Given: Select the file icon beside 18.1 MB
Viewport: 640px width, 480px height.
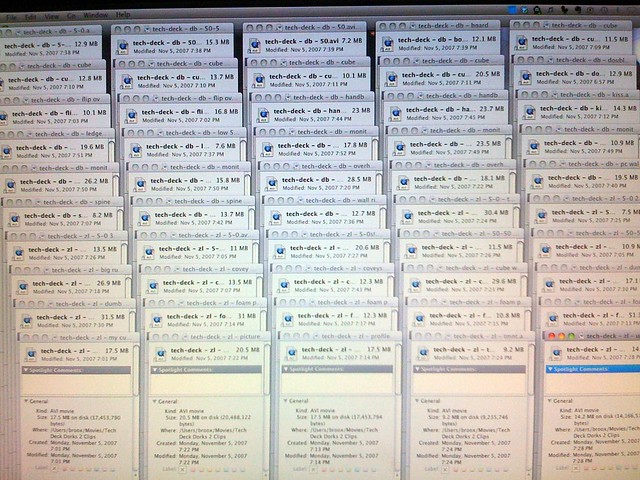Looking at the screenshot, I should [x=403, y=182].
